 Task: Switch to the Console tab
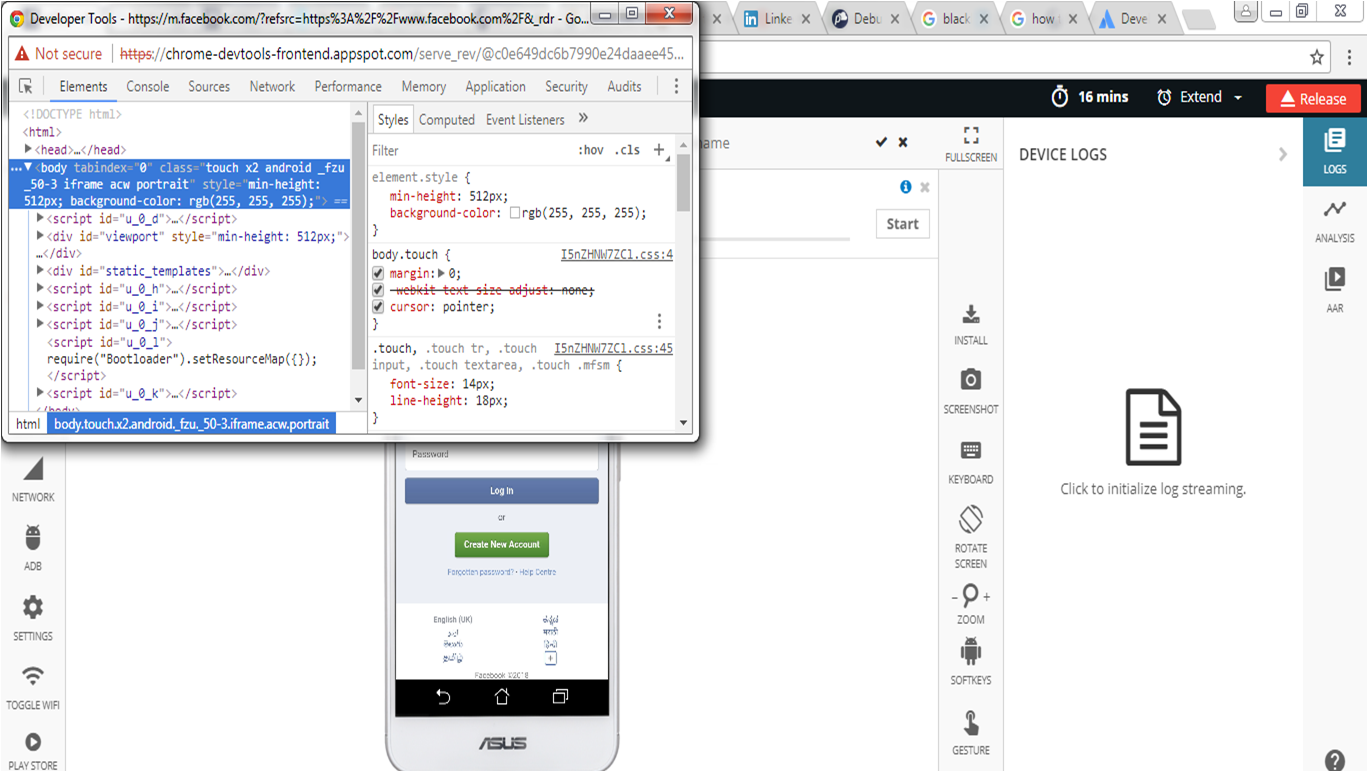(x=148, y=87)
